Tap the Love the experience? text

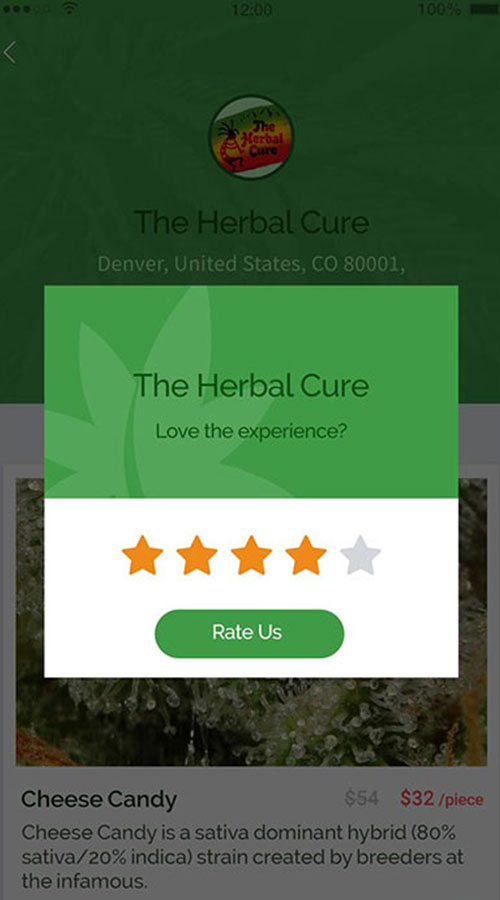point(251,431)
